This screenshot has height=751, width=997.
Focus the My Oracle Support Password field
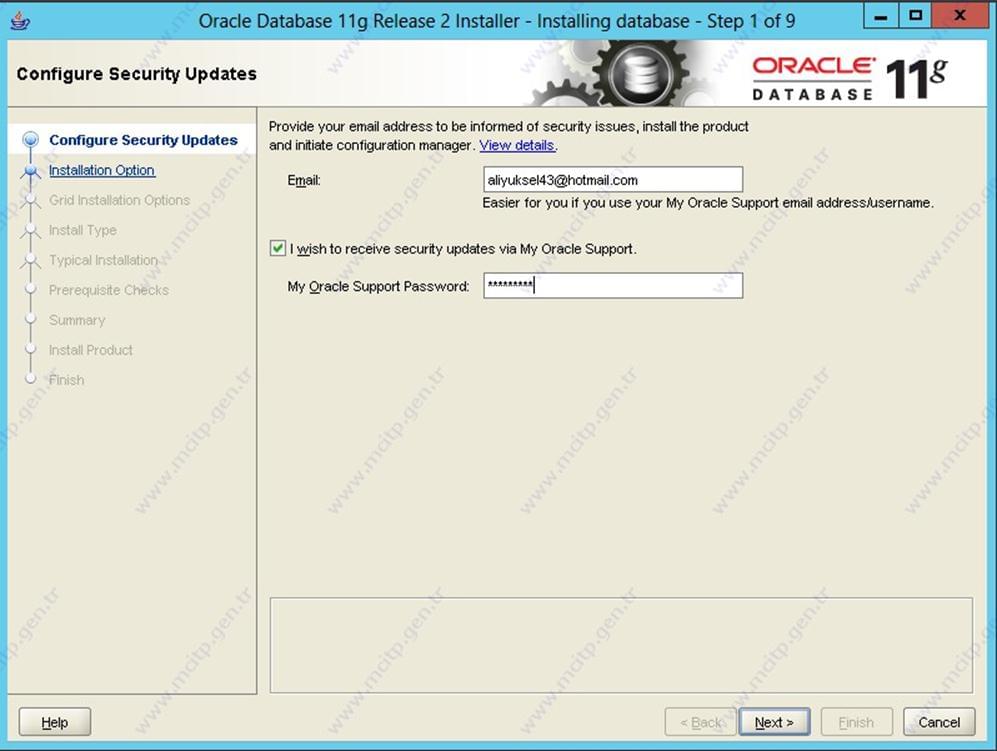(x=613, y=286)
